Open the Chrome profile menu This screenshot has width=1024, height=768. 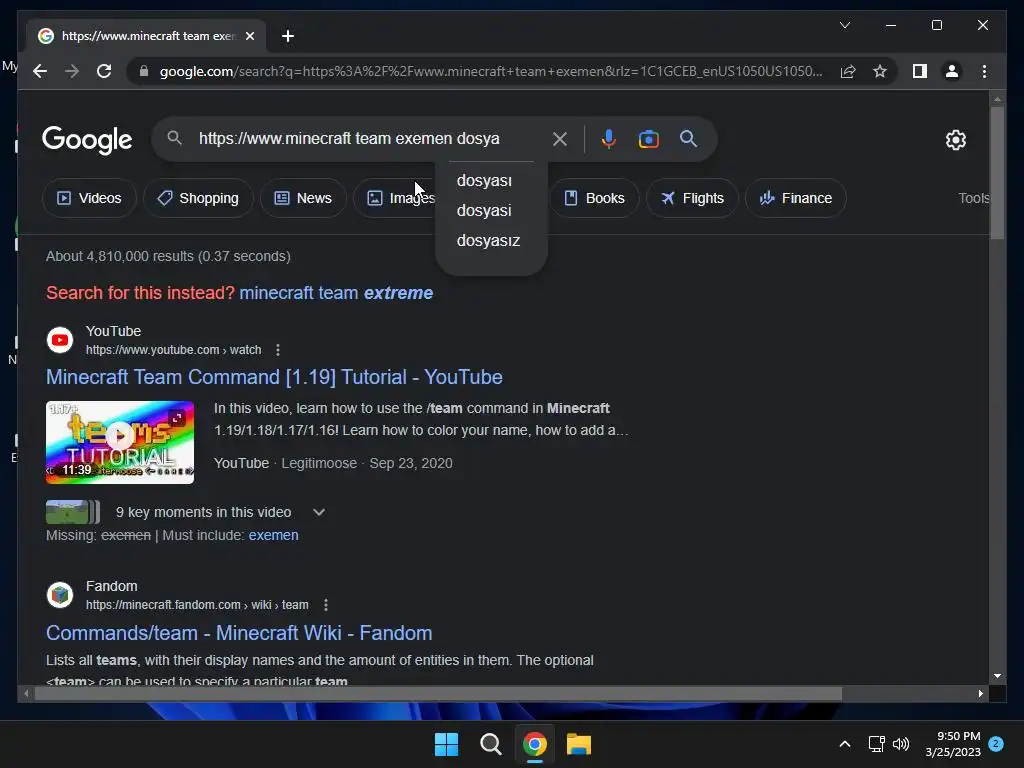tap(952, 71)
